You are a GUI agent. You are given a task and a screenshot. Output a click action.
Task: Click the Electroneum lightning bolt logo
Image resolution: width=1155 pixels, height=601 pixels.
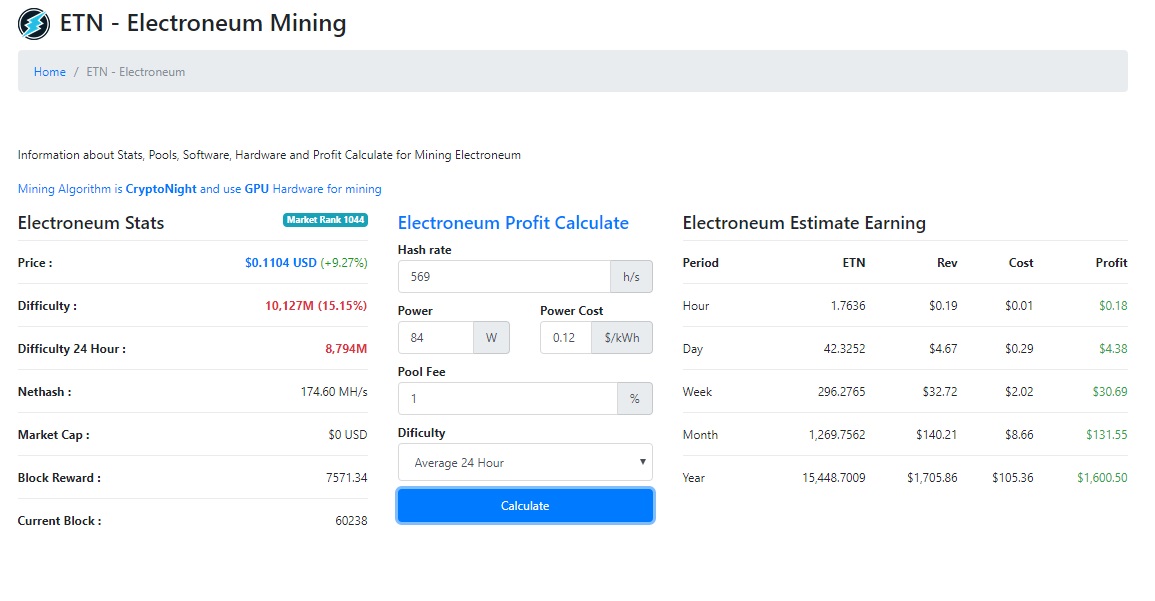point(34,23)
